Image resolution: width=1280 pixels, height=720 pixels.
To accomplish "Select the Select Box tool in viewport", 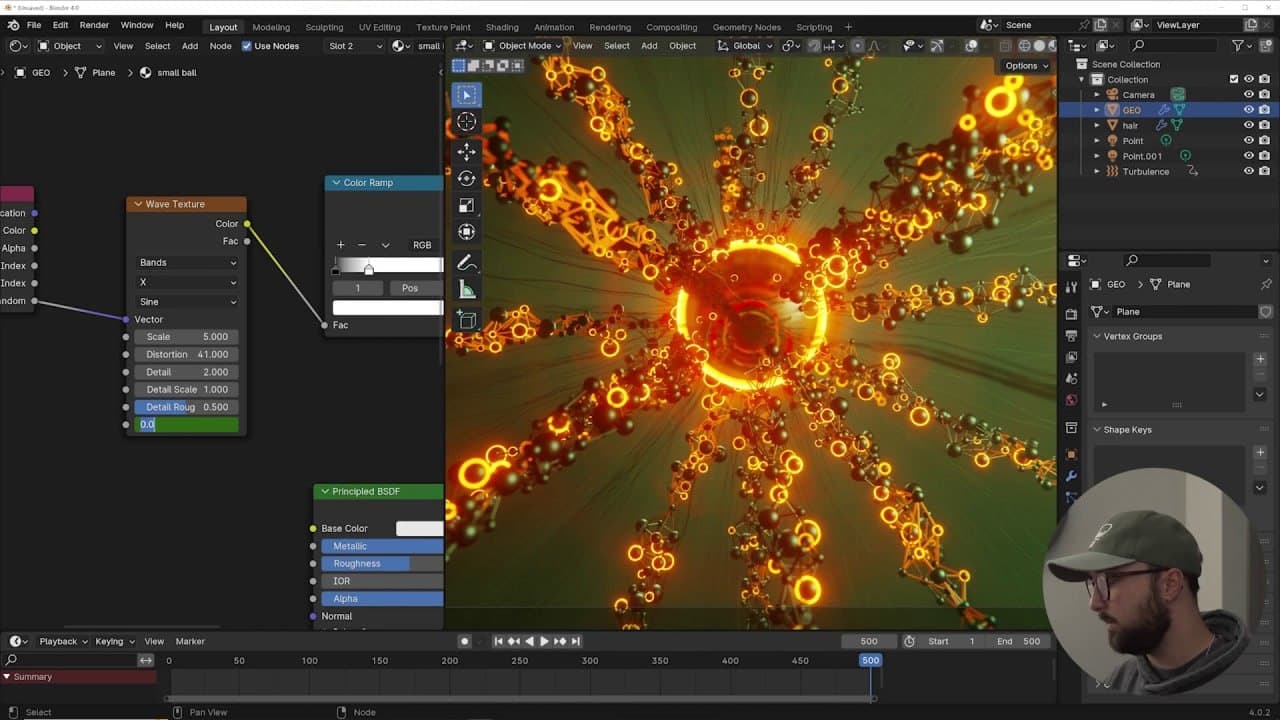I will tap(466, 95).
